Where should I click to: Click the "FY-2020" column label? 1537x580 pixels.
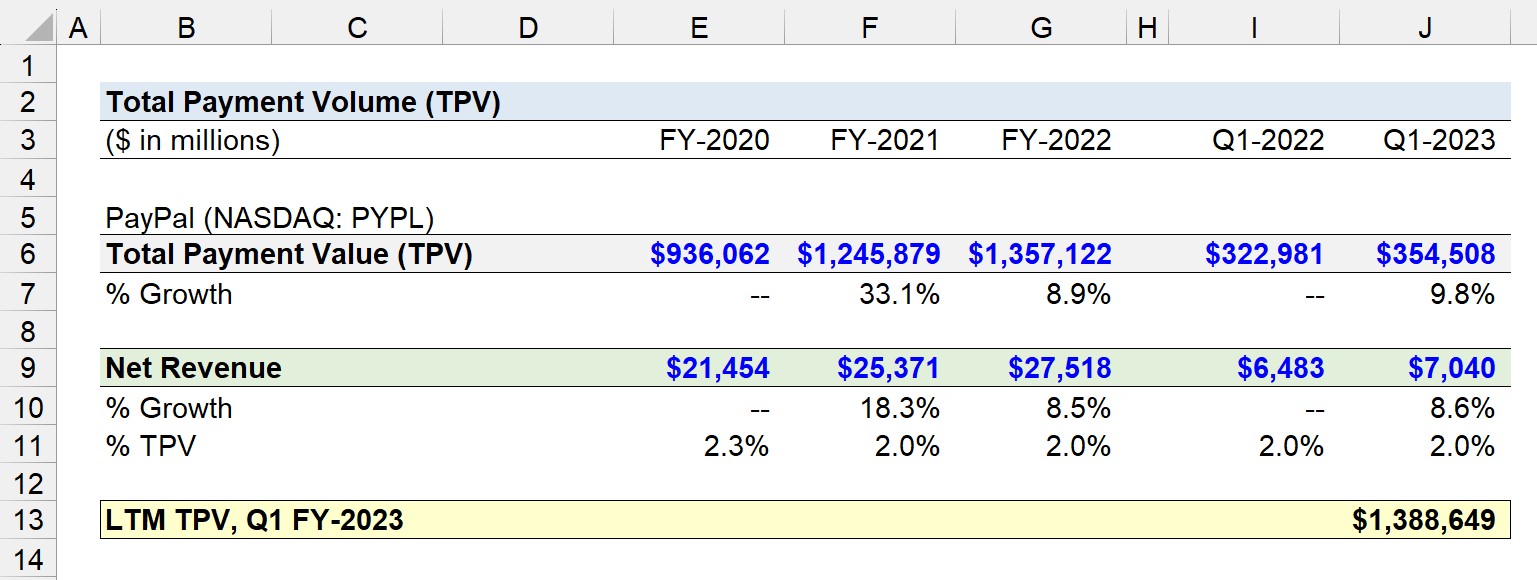coord(714,140)
